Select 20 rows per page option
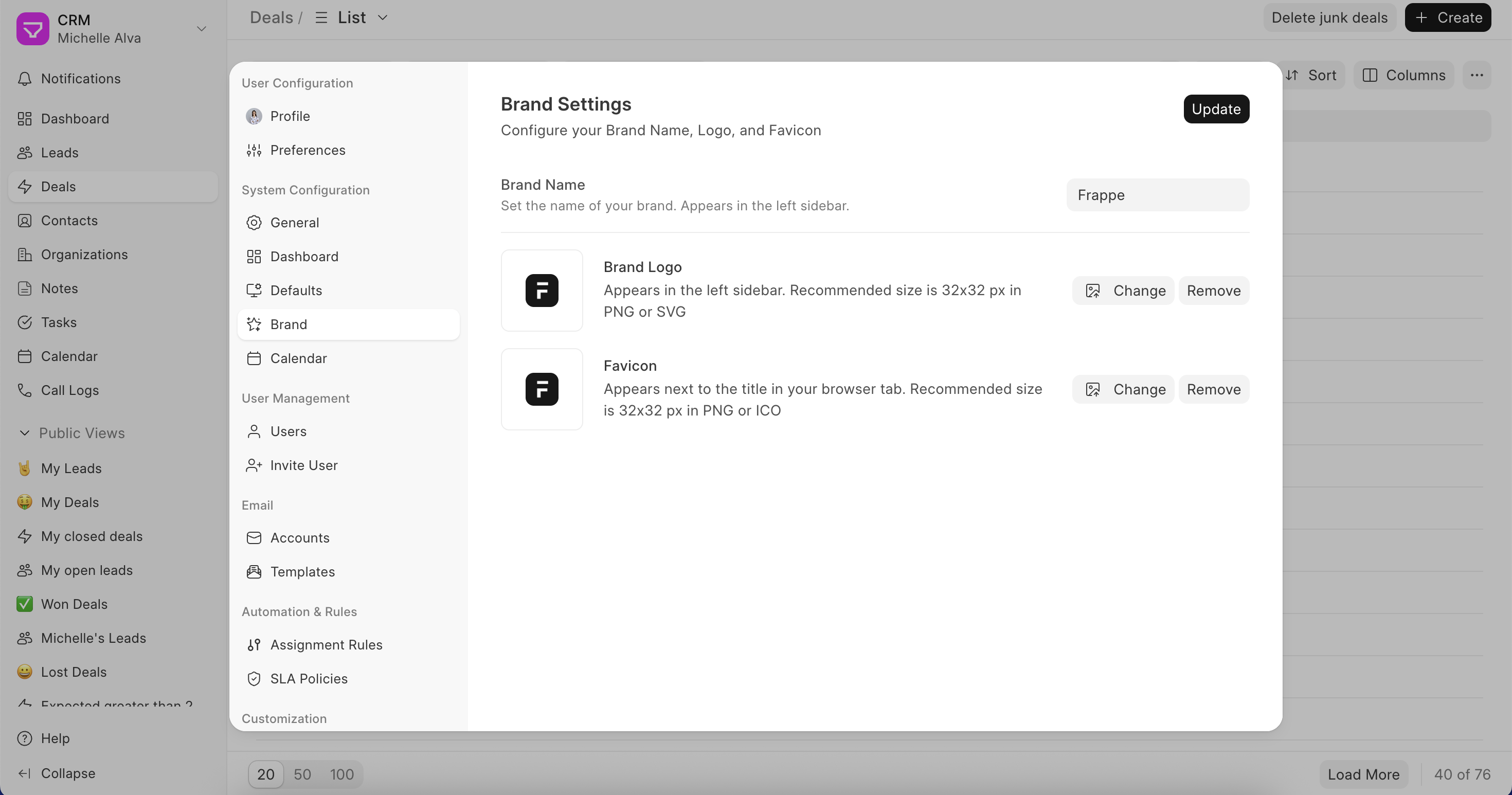This screenshot has height=795, width=1512. pos(265,774)
